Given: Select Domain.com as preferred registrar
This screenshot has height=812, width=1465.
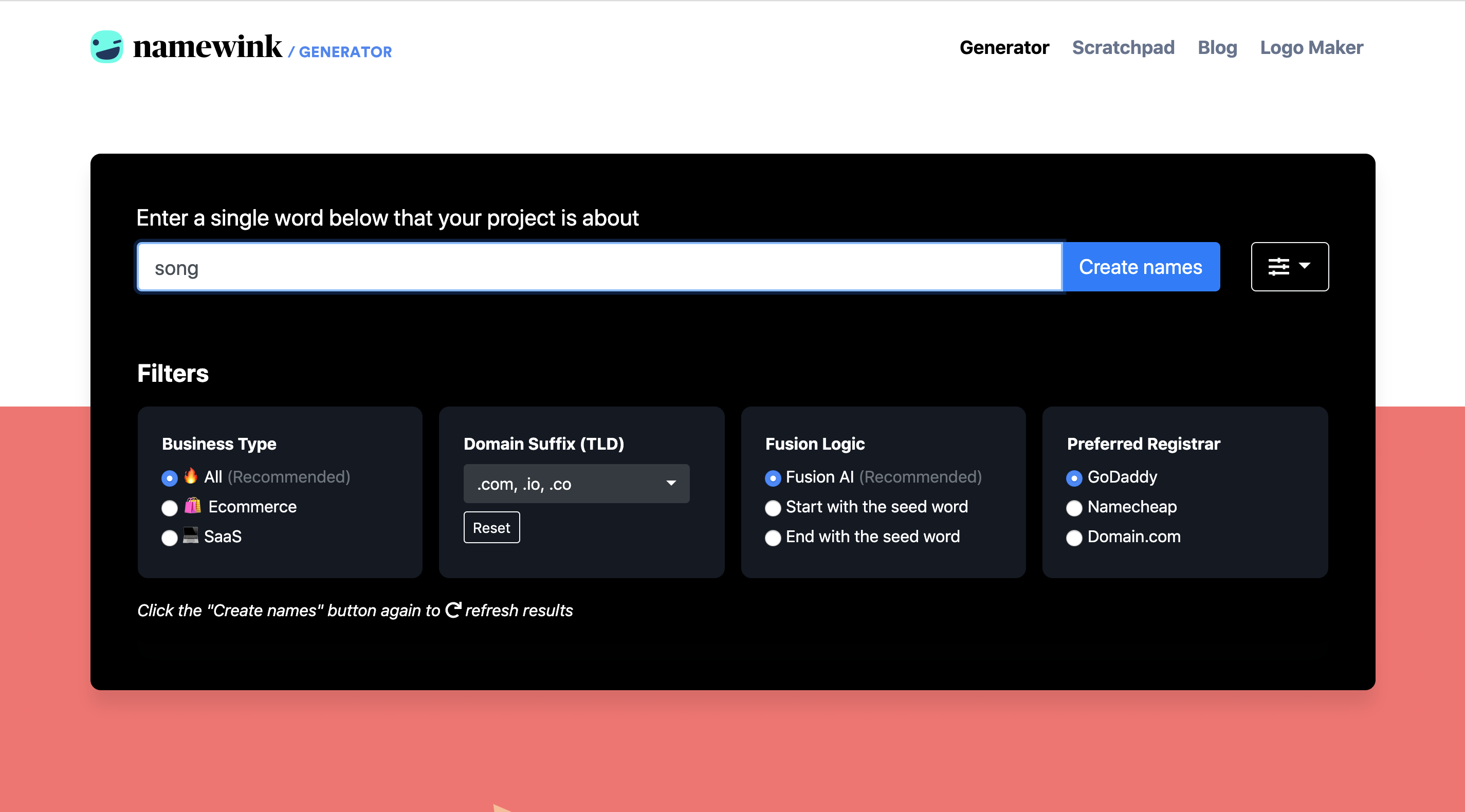Looking at the screenshot, I should (x=1074, y=538).
